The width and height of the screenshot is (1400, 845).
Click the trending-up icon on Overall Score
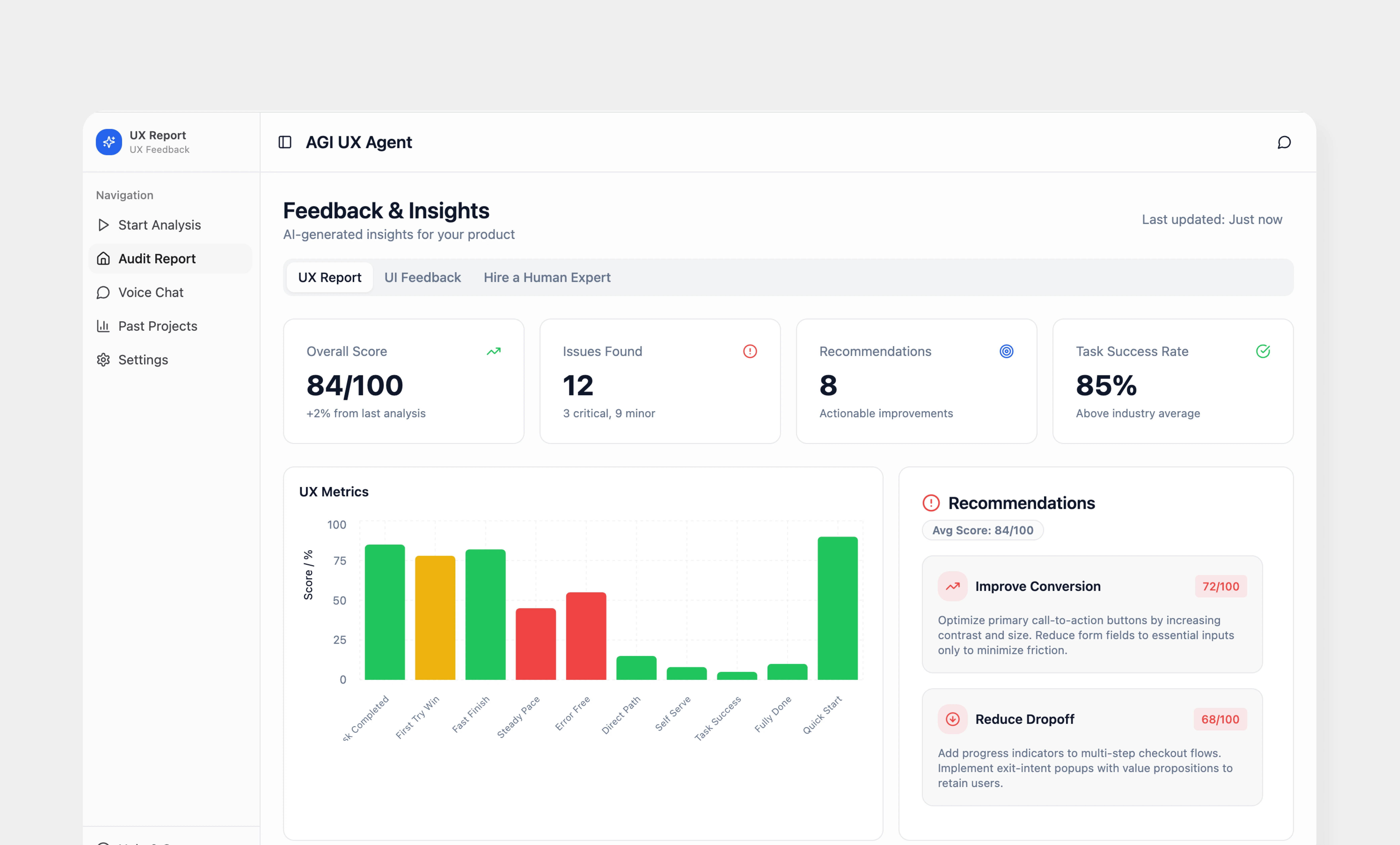(x=493, y=351)
